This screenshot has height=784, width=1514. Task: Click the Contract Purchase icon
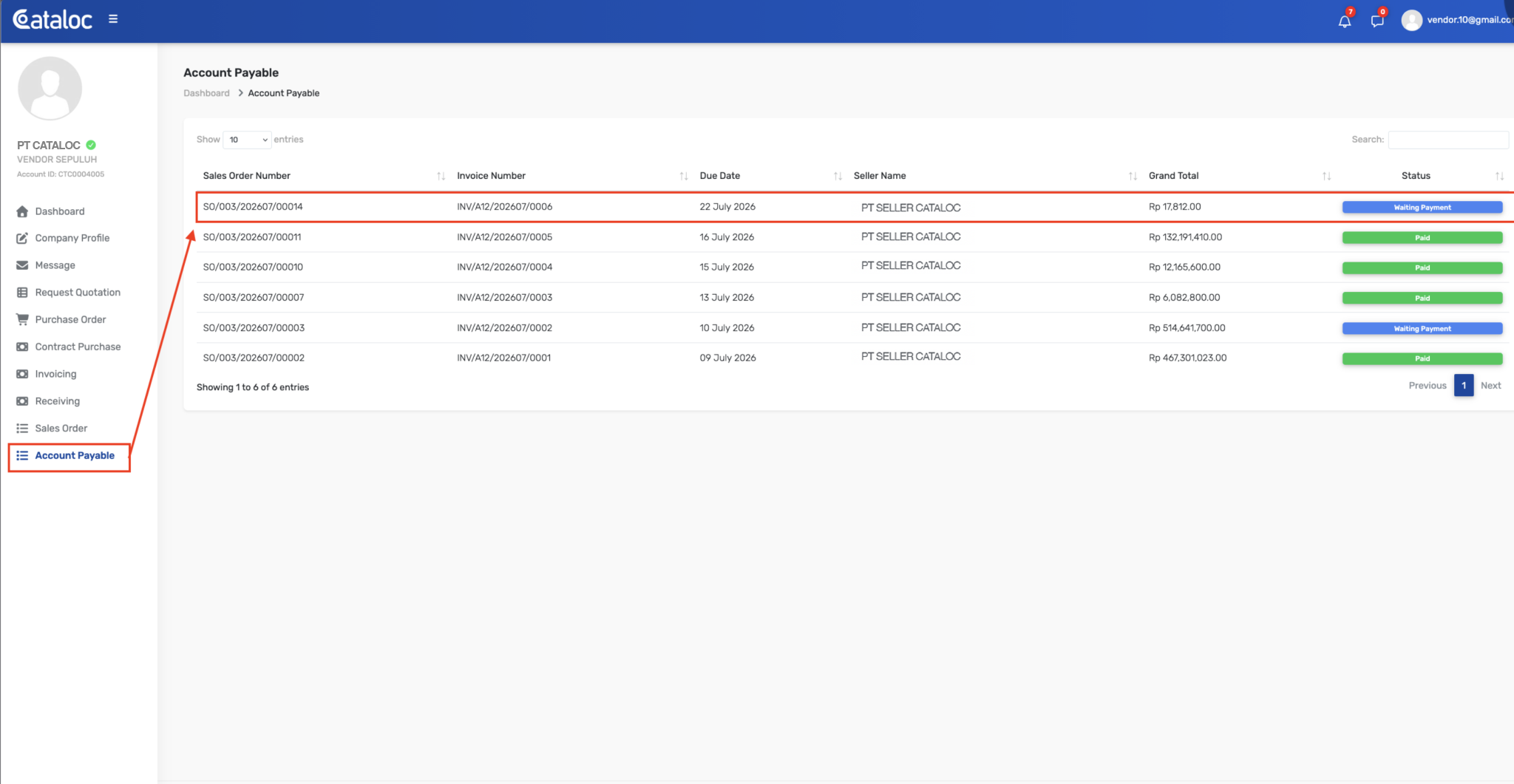[x=22, y=347]
